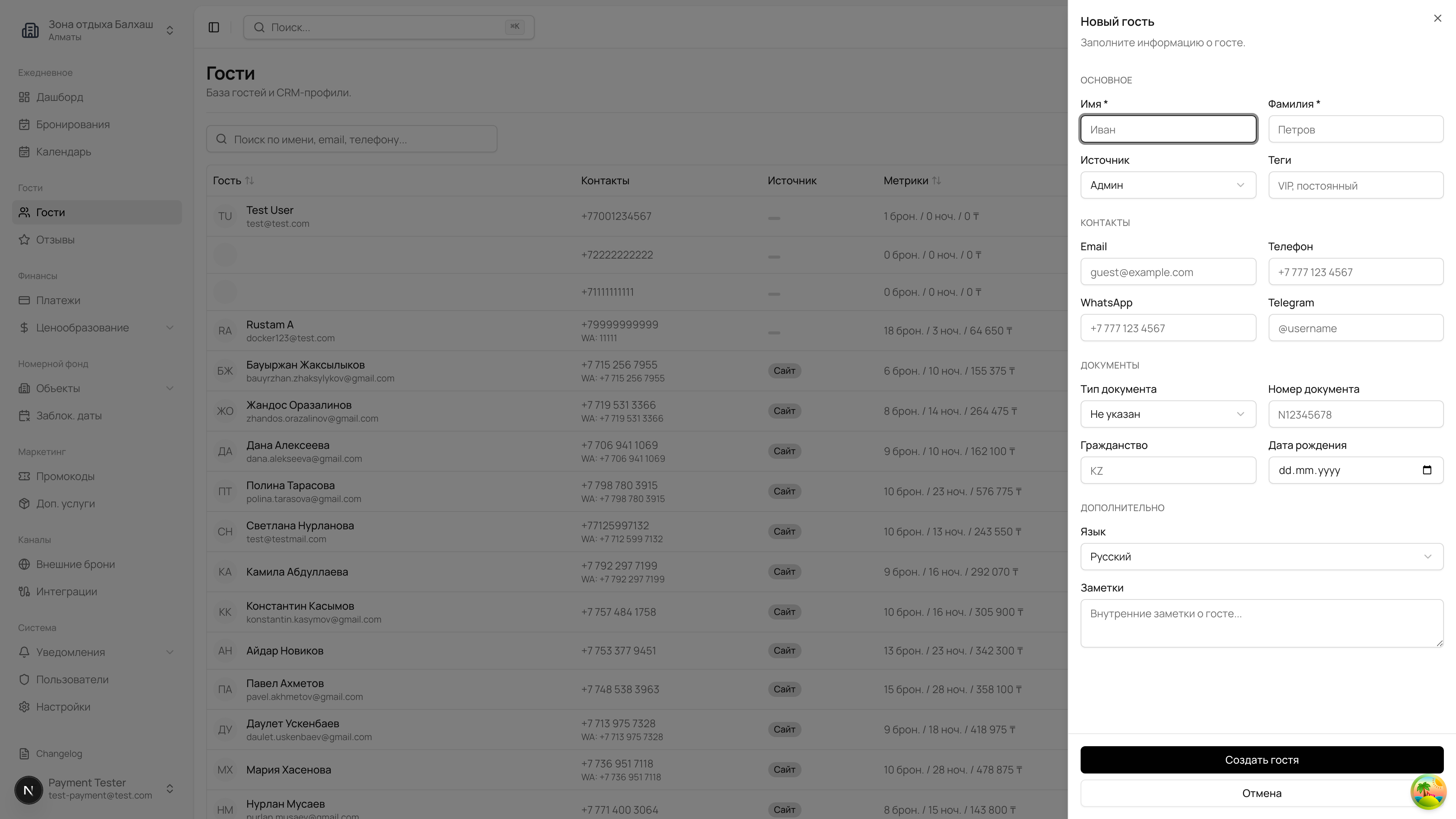Close the Новый гость panel
The height and width of the screenshot is (819, 1456).
click(x=1437, y=19)
